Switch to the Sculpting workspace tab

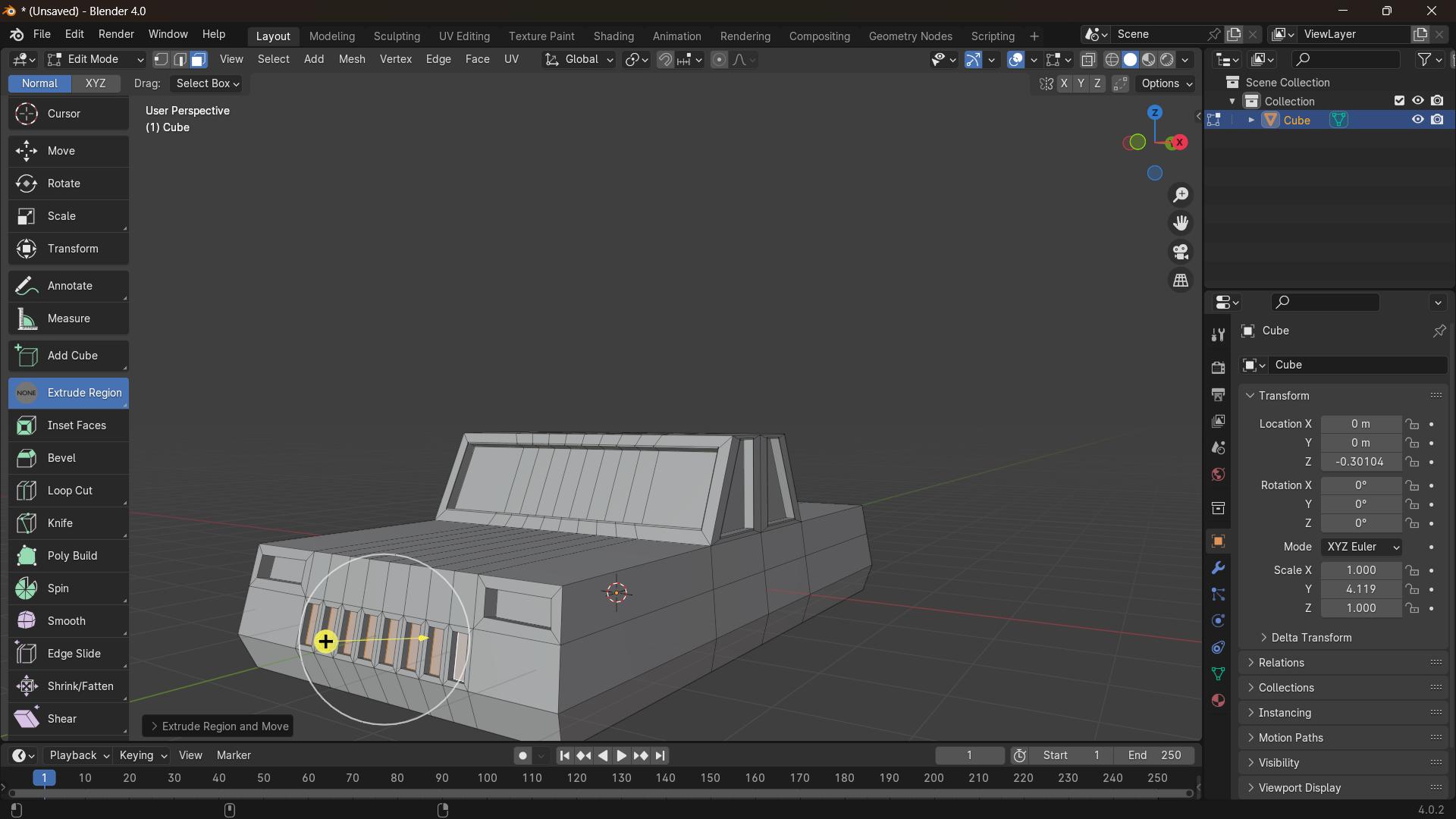tap(397, 36)
